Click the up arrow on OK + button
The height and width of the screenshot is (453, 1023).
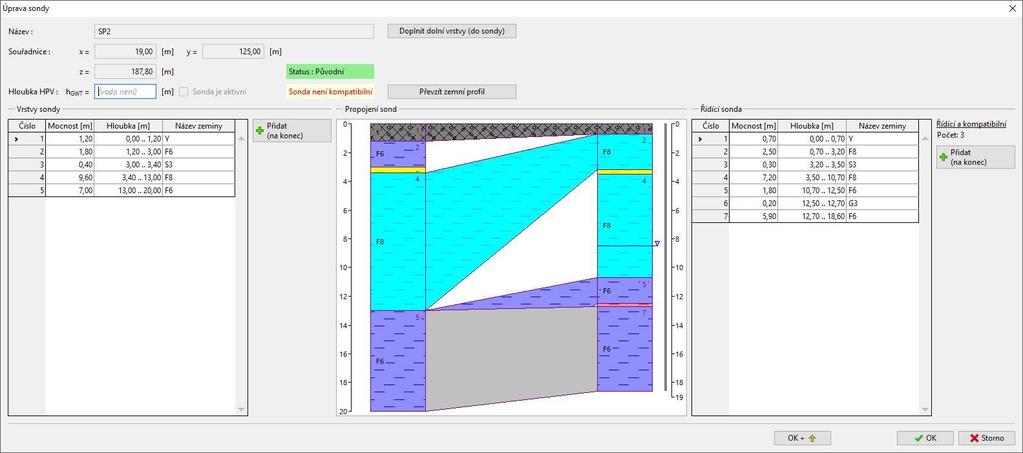[x=812, y=439]
